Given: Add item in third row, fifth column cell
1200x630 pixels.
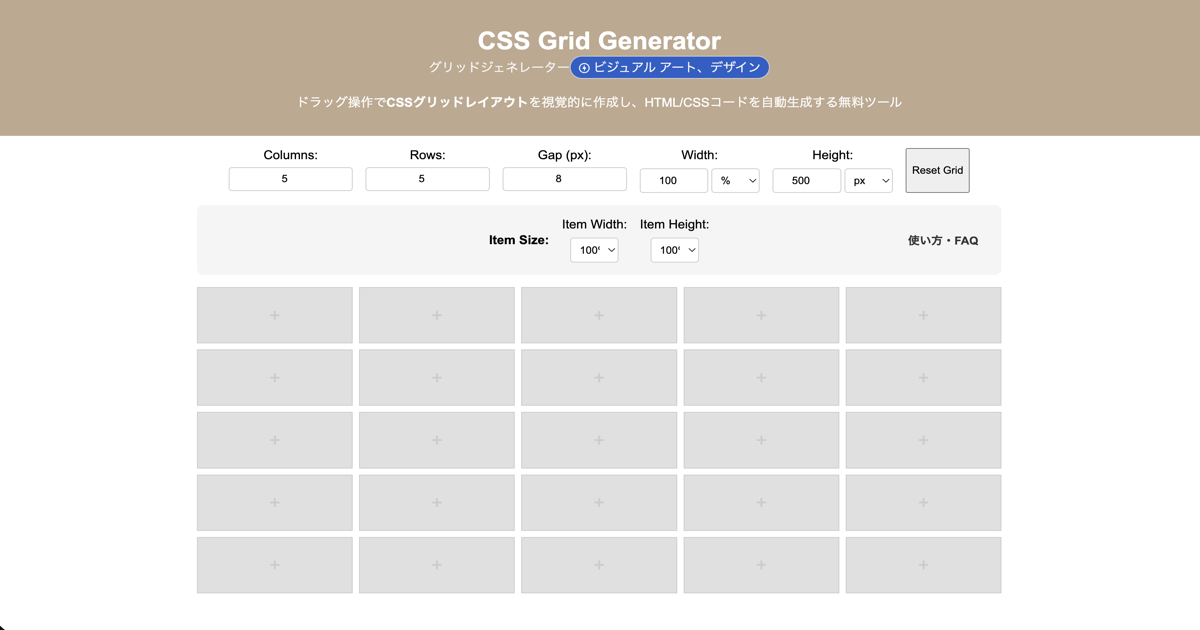Looking at the screenshot, I should tap(923, 440).
